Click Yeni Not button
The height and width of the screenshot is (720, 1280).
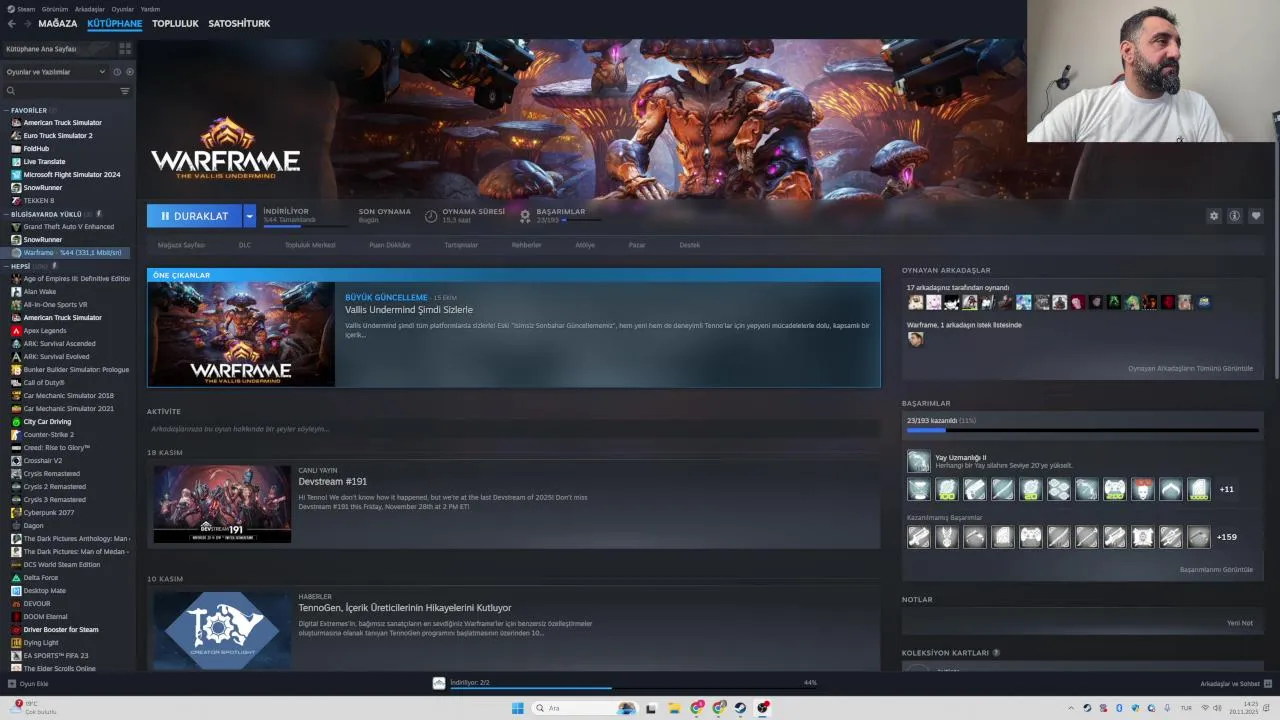point(1239,623)
